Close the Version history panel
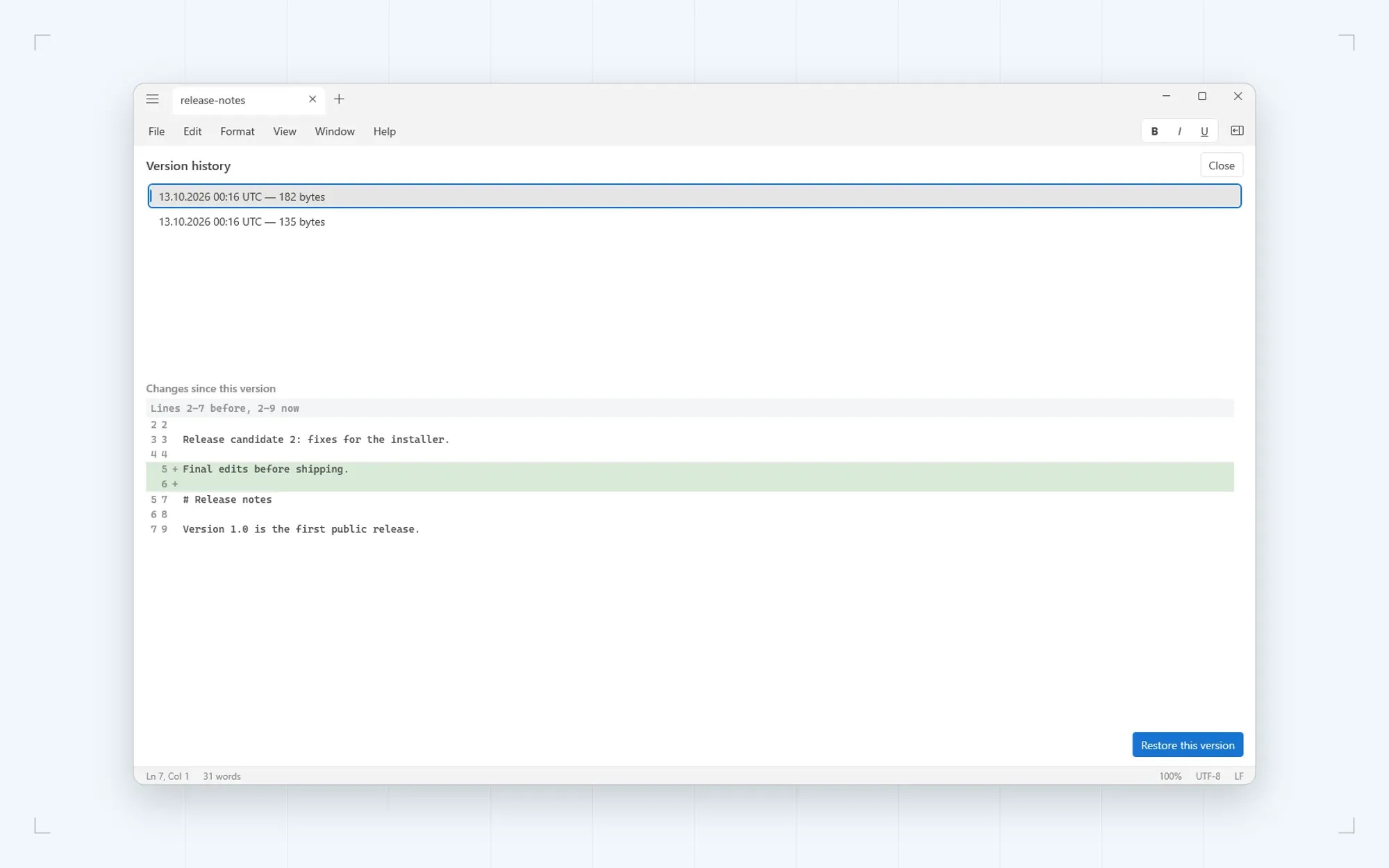Screen dimensions: 1389x868 point(1222,165)
